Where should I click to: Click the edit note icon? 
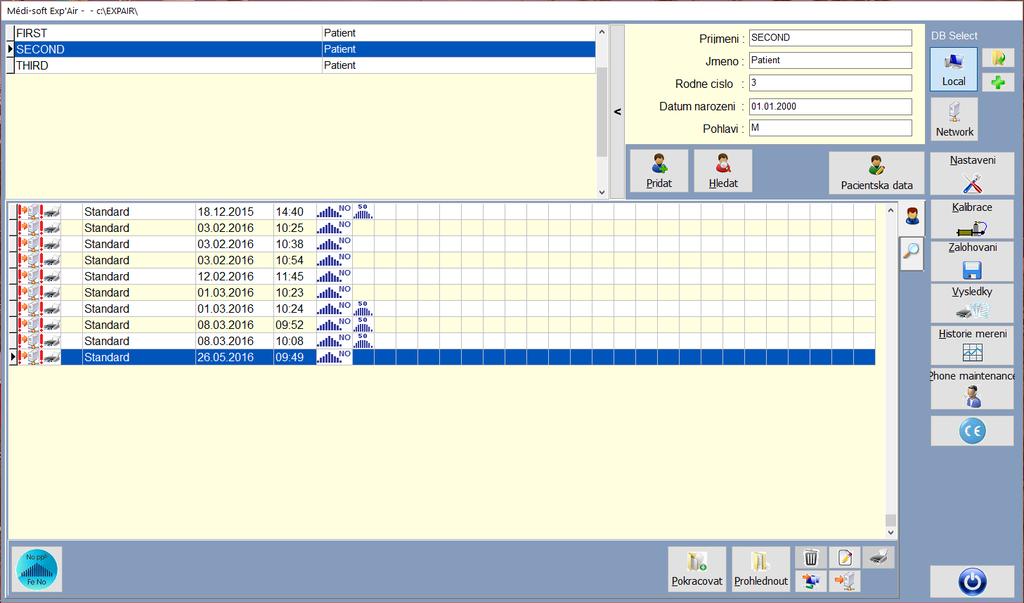(x=844, y=558)
